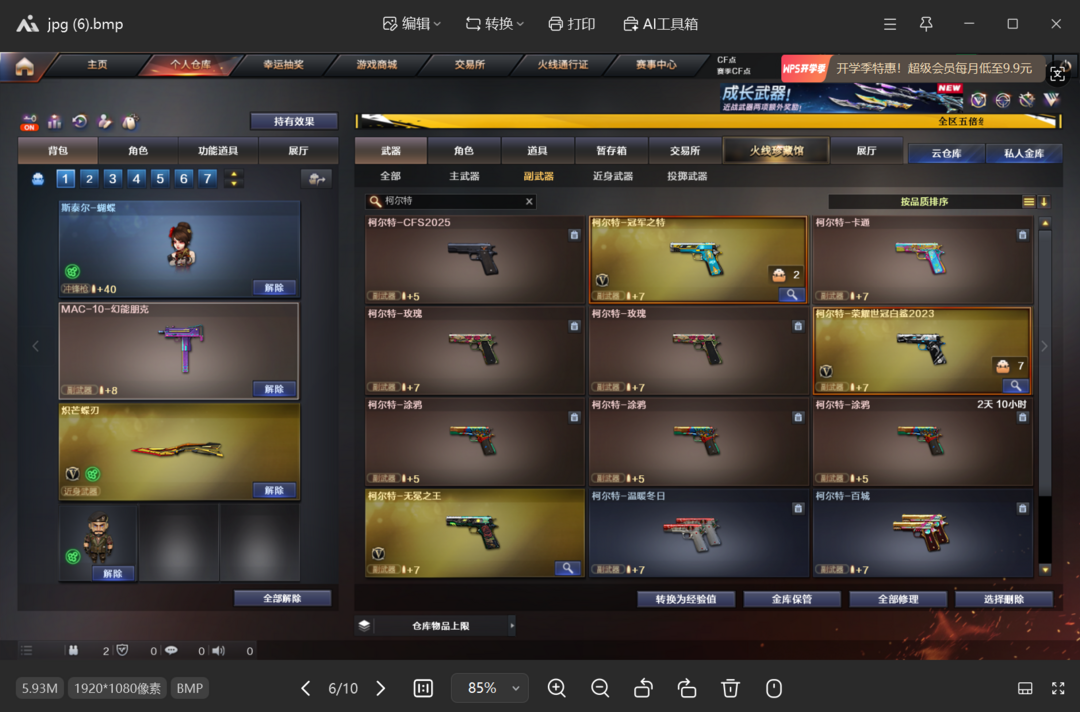Image resolution: width=1080 pixels, height=712 pixels.
Task: Open the 持有效果 button
Action: [293, 121]
